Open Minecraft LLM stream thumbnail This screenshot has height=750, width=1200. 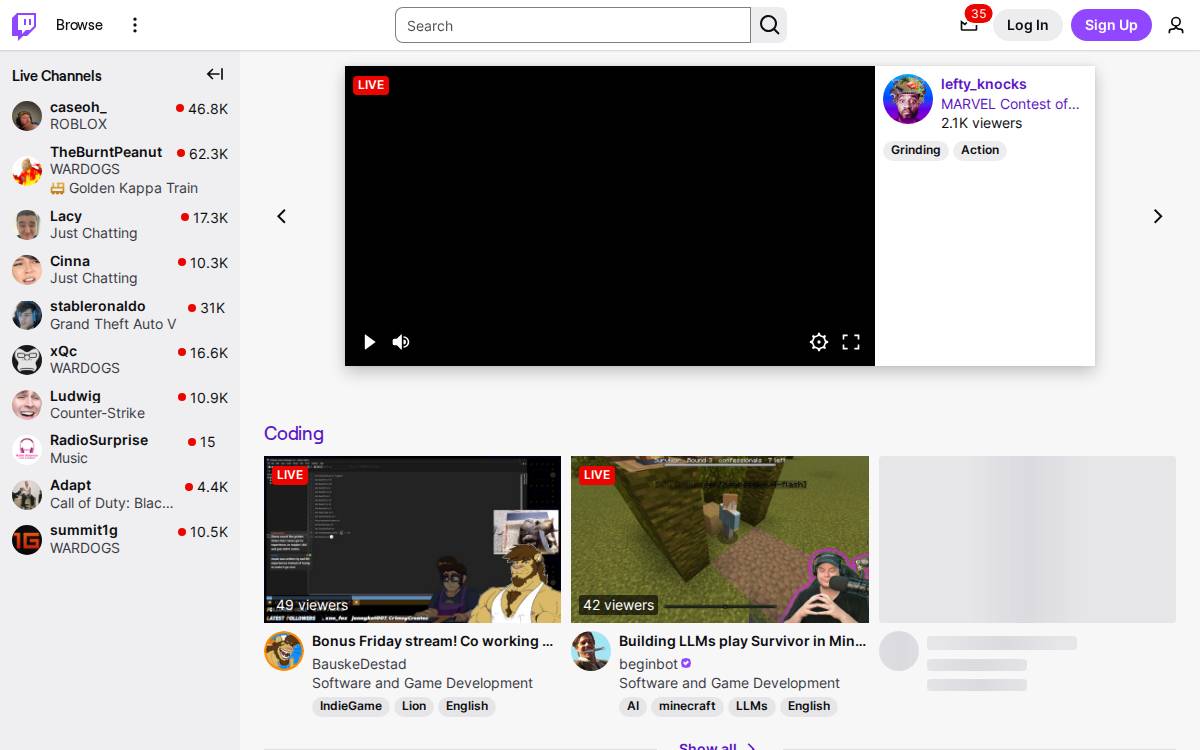click(x=720, y=539)
